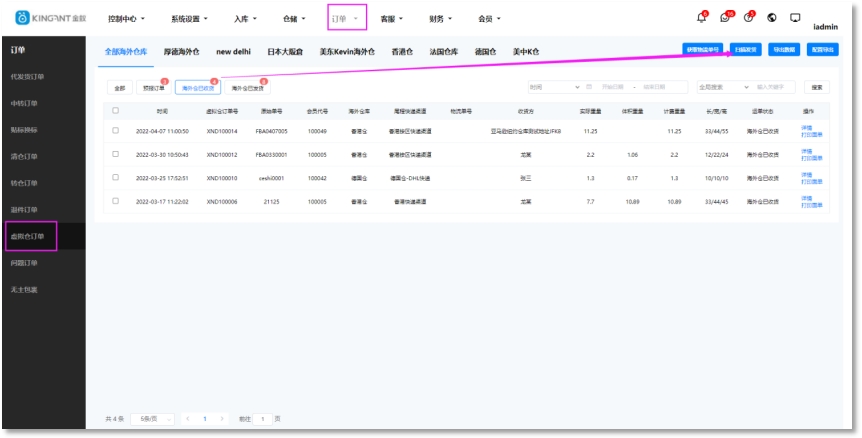Screen dimensions: 862x438
Task: Click the 配置导出 button
Action: pyautogui.click(x=823, y=49)
